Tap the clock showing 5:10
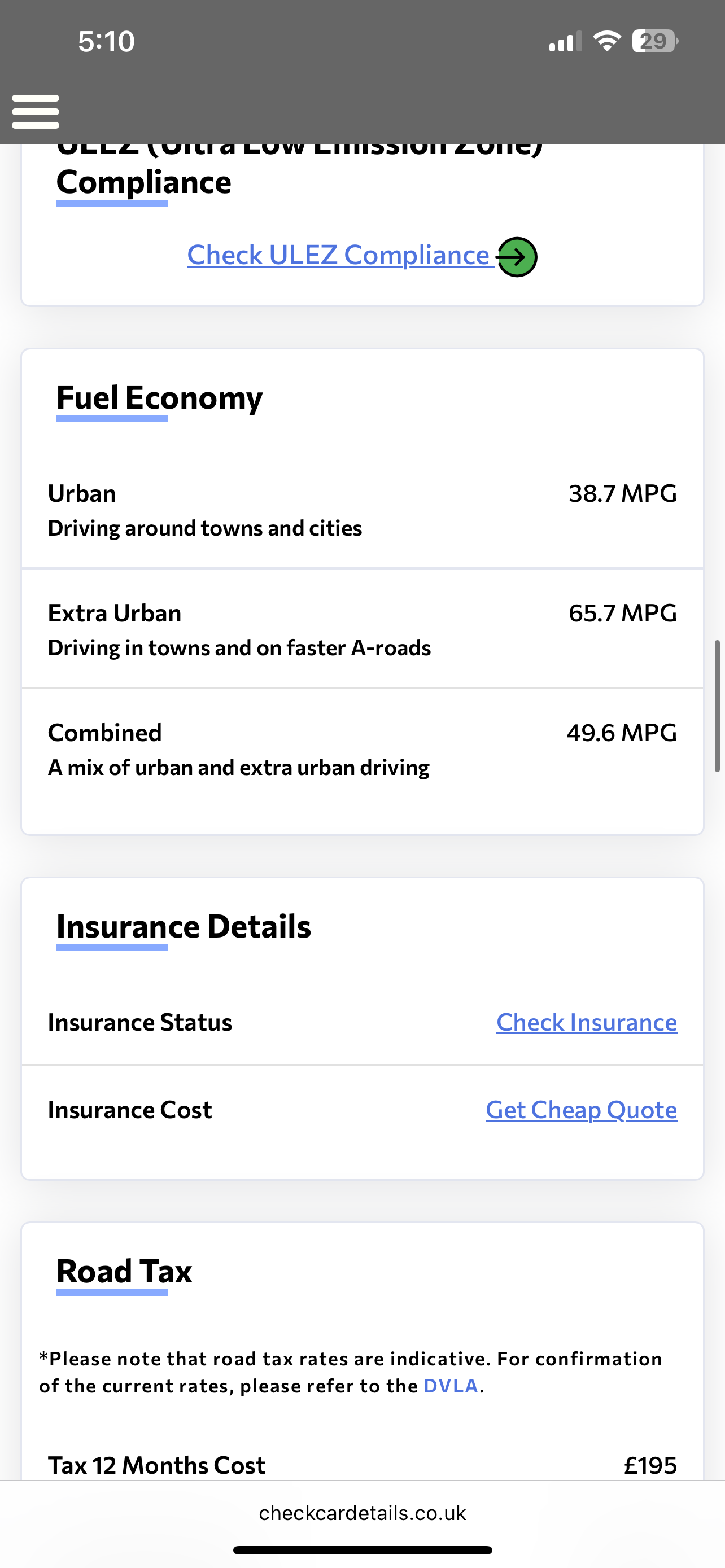 (106, 41)
